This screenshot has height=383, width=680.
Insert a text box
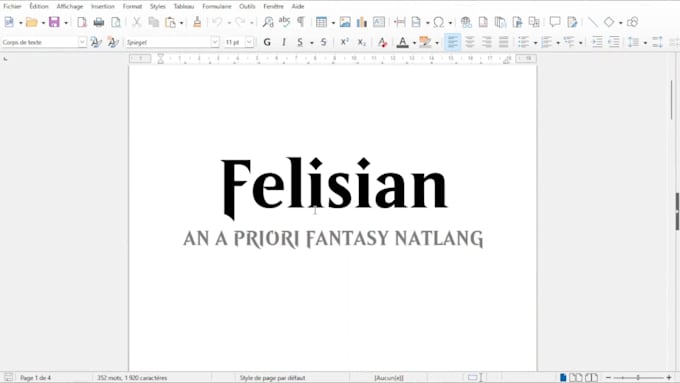[379, 22]
